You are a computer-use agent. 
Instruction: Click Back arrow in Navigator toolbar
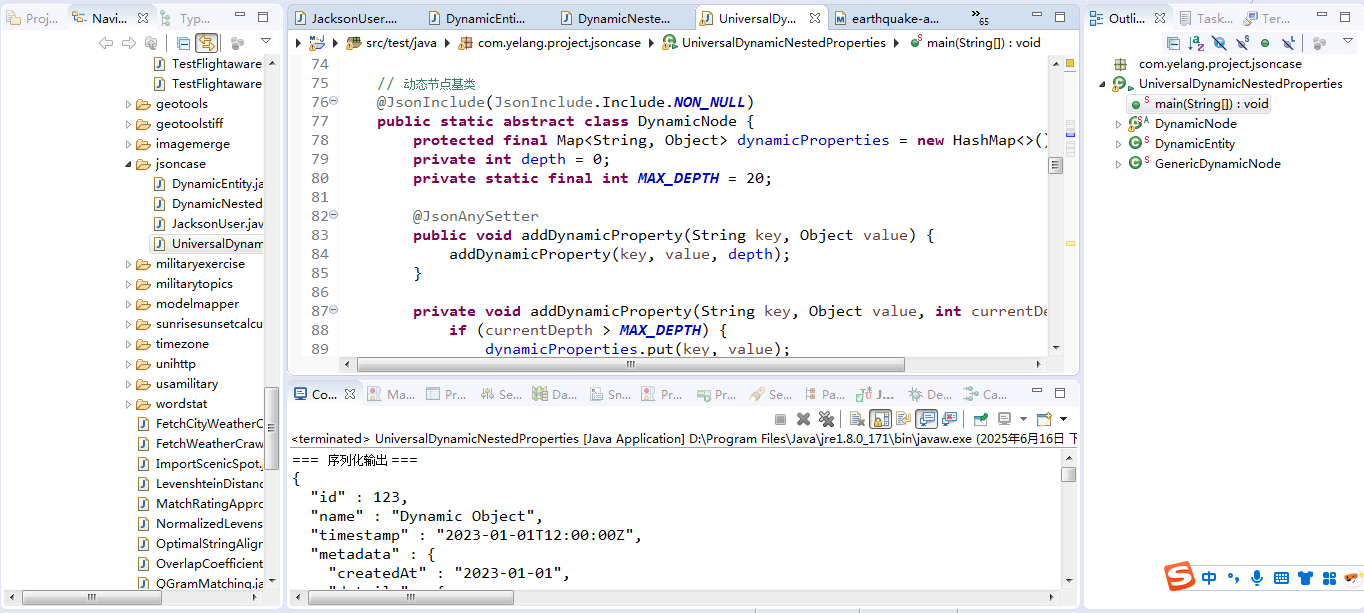click(x=105, y=43)
